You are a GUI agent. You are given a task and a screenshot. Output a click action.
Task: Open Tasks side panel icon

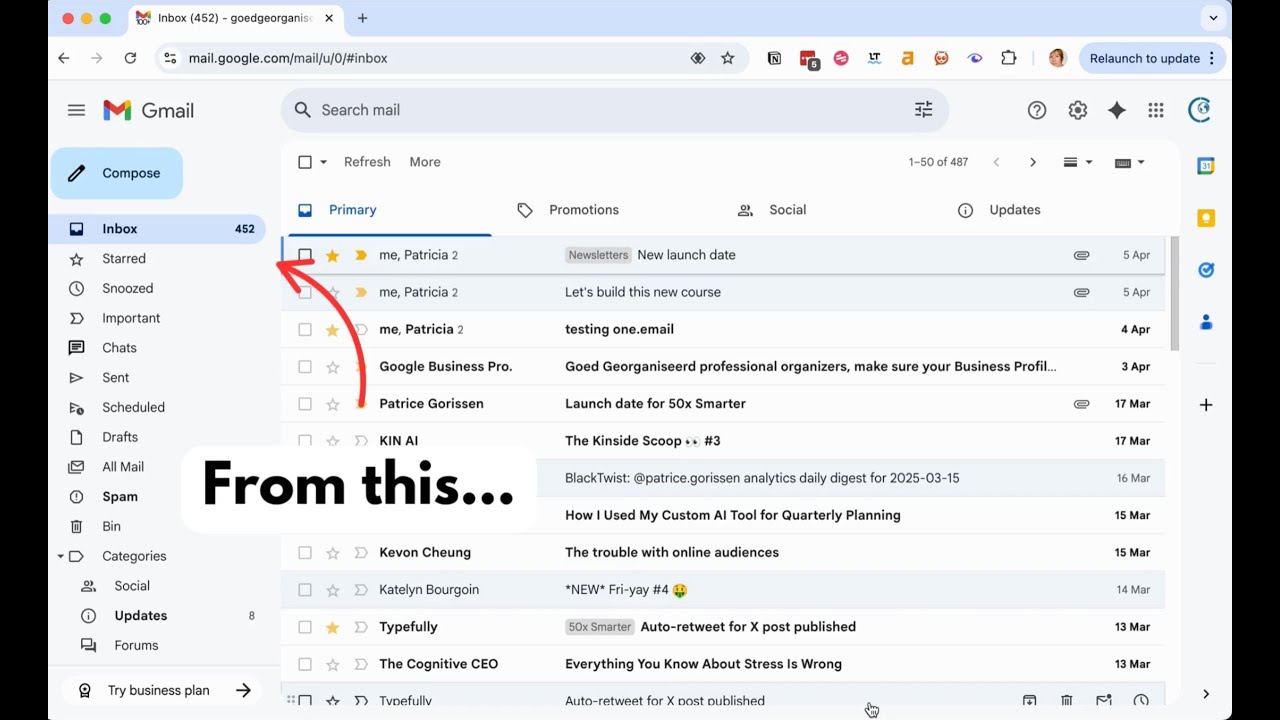1206,270
